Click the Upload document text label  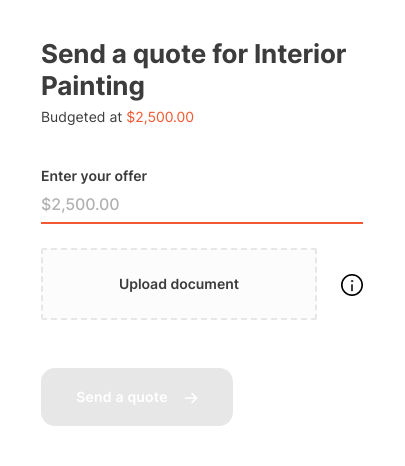[179, 284]
